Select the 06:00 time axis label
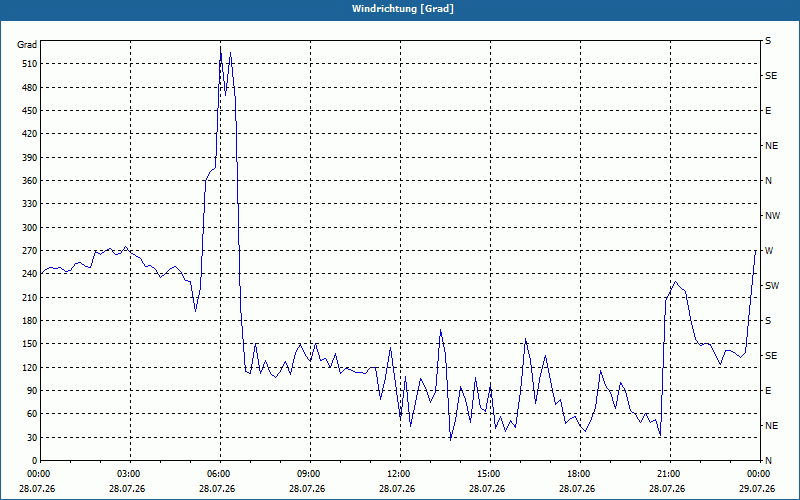Screen dimensions: 800x500 220,474
